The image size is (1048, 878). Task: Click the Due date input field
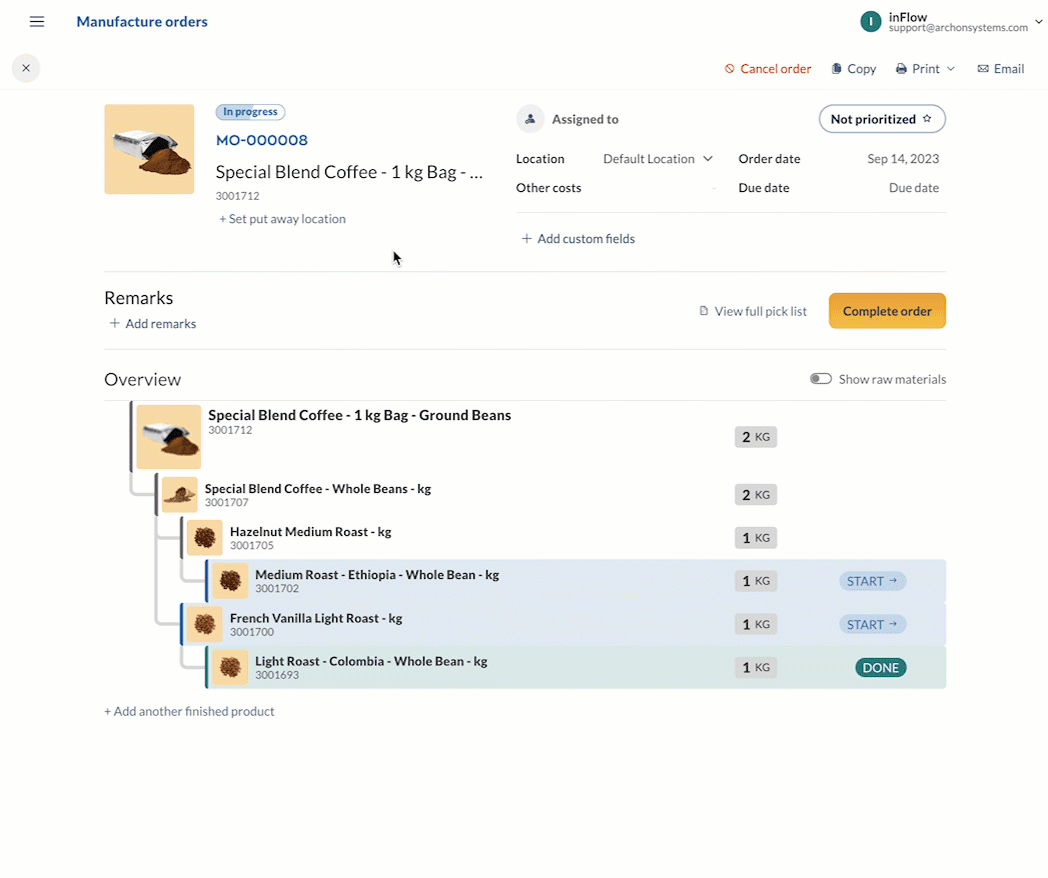tap(913, 188)
